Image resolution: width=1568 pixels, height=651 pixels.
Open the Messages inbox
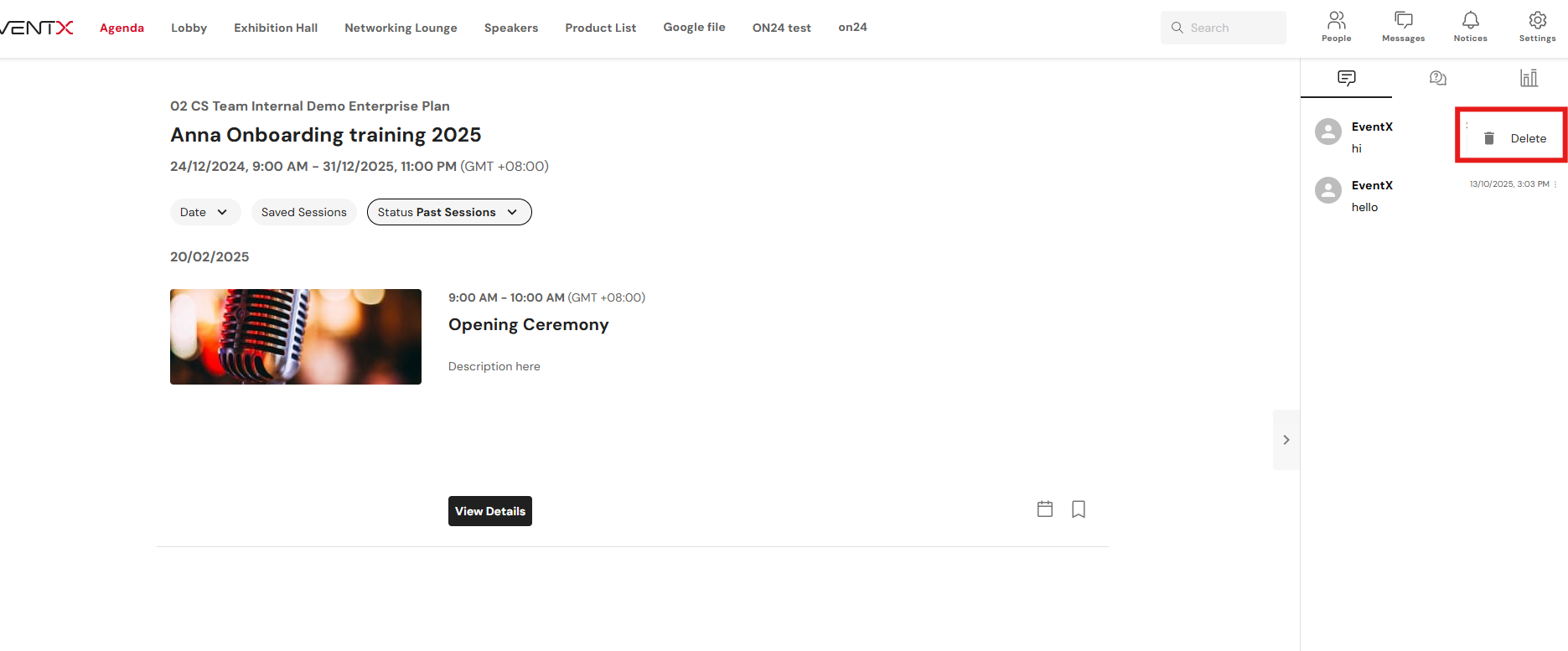tap(1403, 27)
